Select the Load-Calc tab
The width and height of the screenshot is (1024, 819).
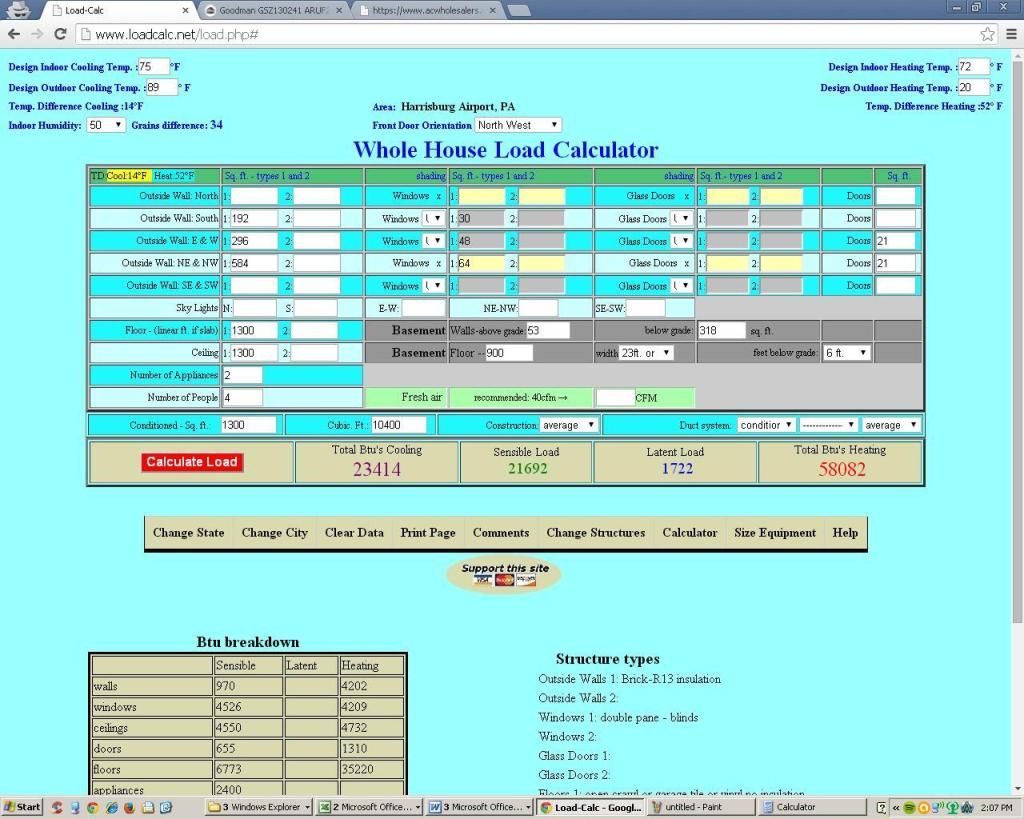tap(120, 10)
